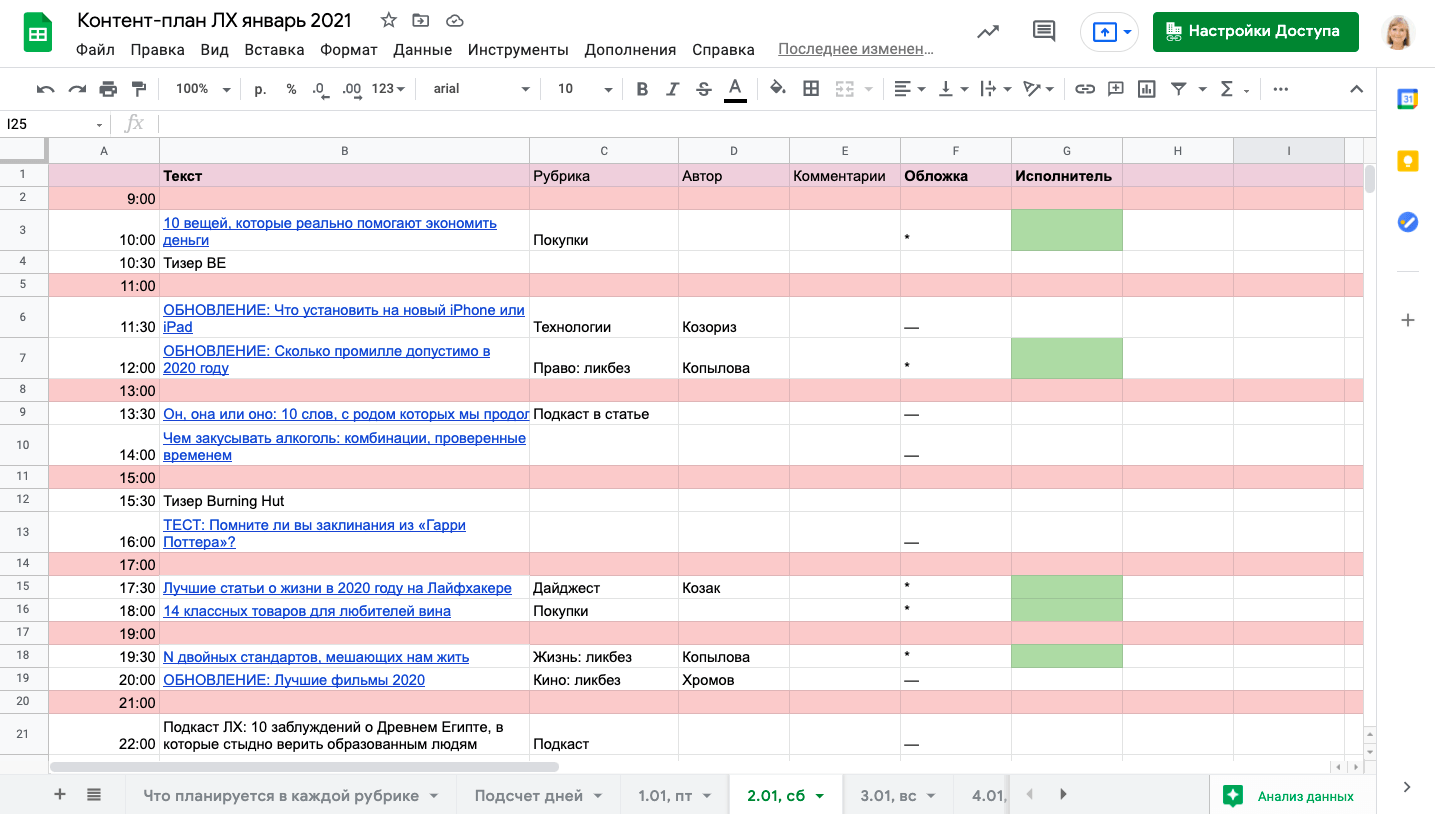This screenshot has width=1435, height=814.
Task: Click the insert link icon
Action: (1084, 89)
